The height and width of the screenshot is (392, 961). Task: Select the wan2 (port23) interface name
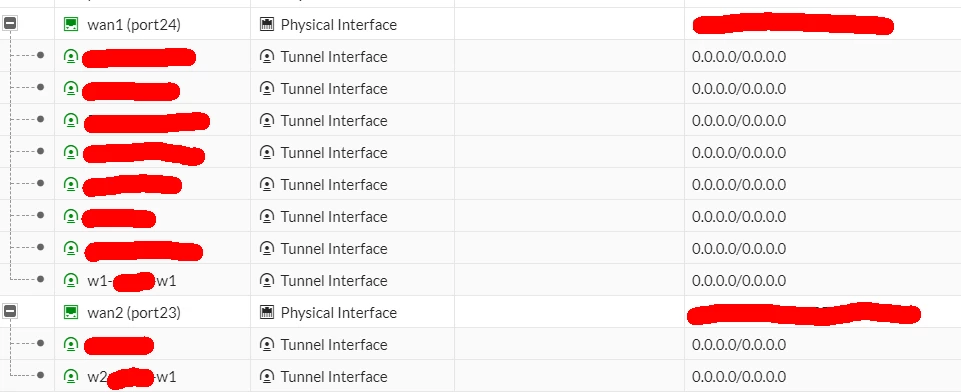pos(134,312)
